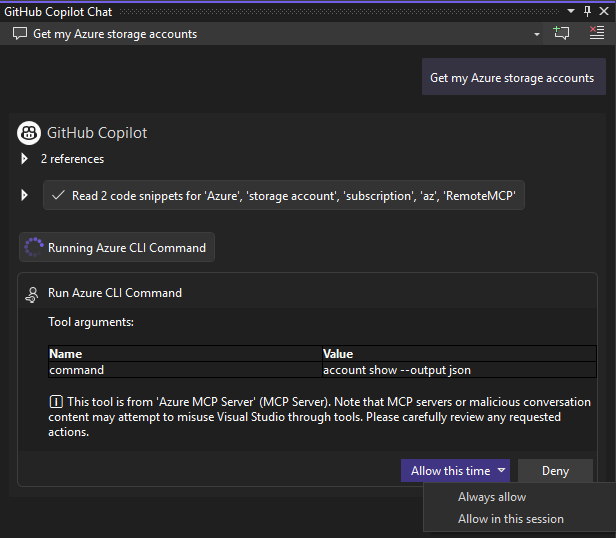The image size is (616, 538).
Task: Choose Allow in this session option
Action: click(510, 519)
